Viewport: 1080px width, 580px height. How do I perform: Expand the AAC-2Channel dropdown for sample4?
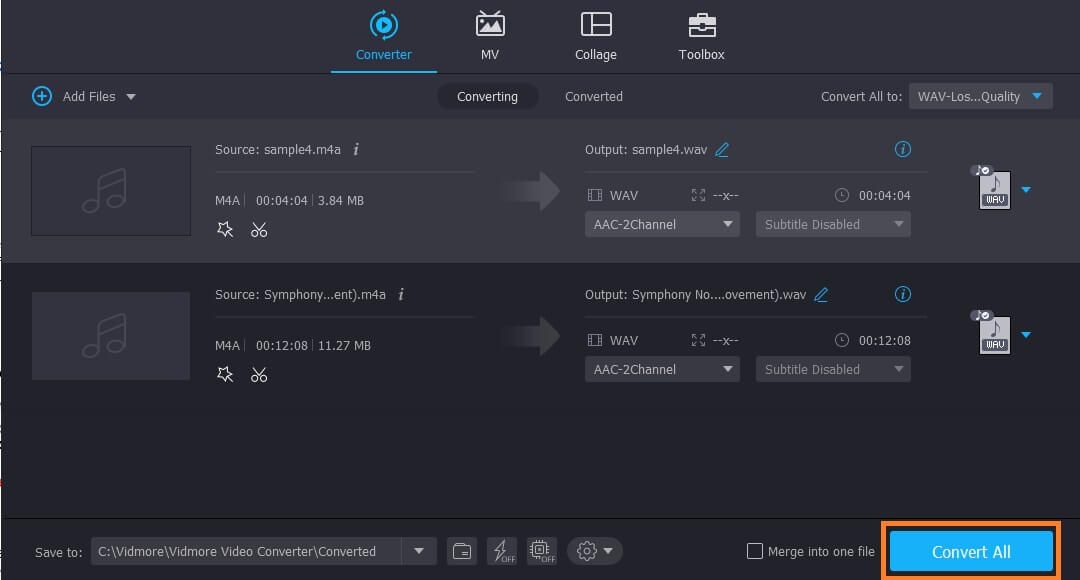(662, 224)
